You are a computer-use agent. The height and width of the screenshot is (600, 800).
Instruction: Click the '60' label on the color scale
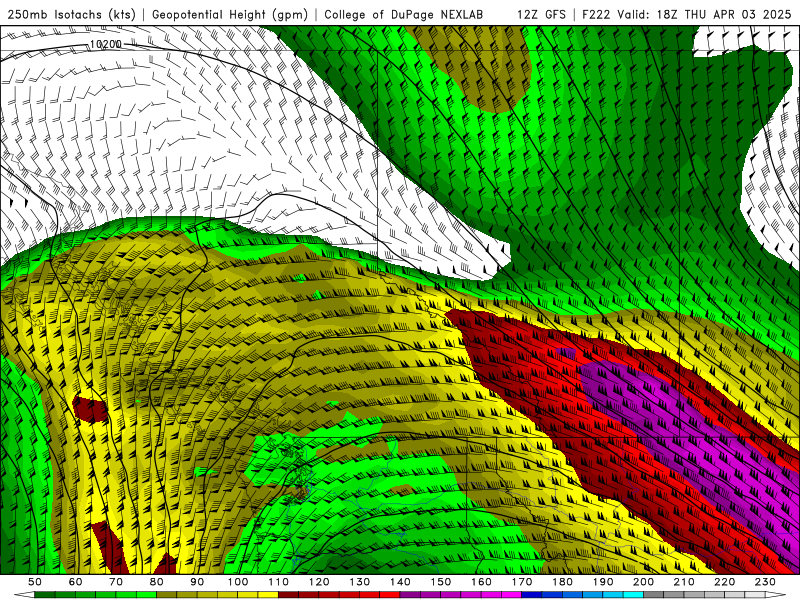click(x=75, y=582)
